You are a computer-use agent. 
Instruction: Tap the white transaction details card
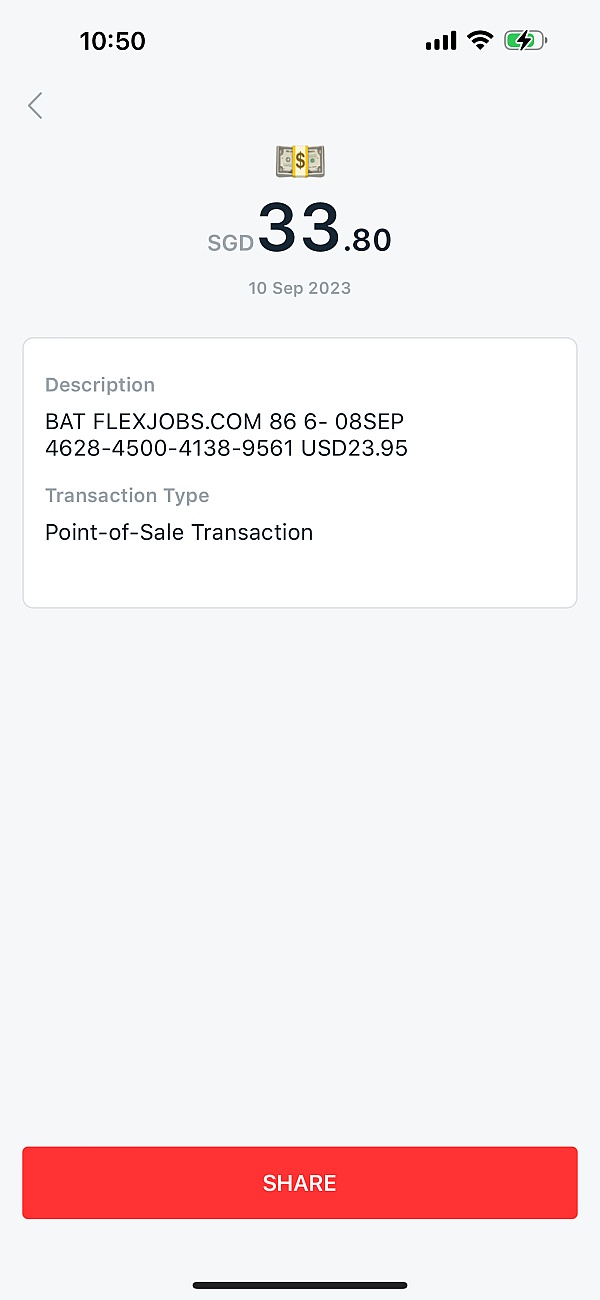299,575
